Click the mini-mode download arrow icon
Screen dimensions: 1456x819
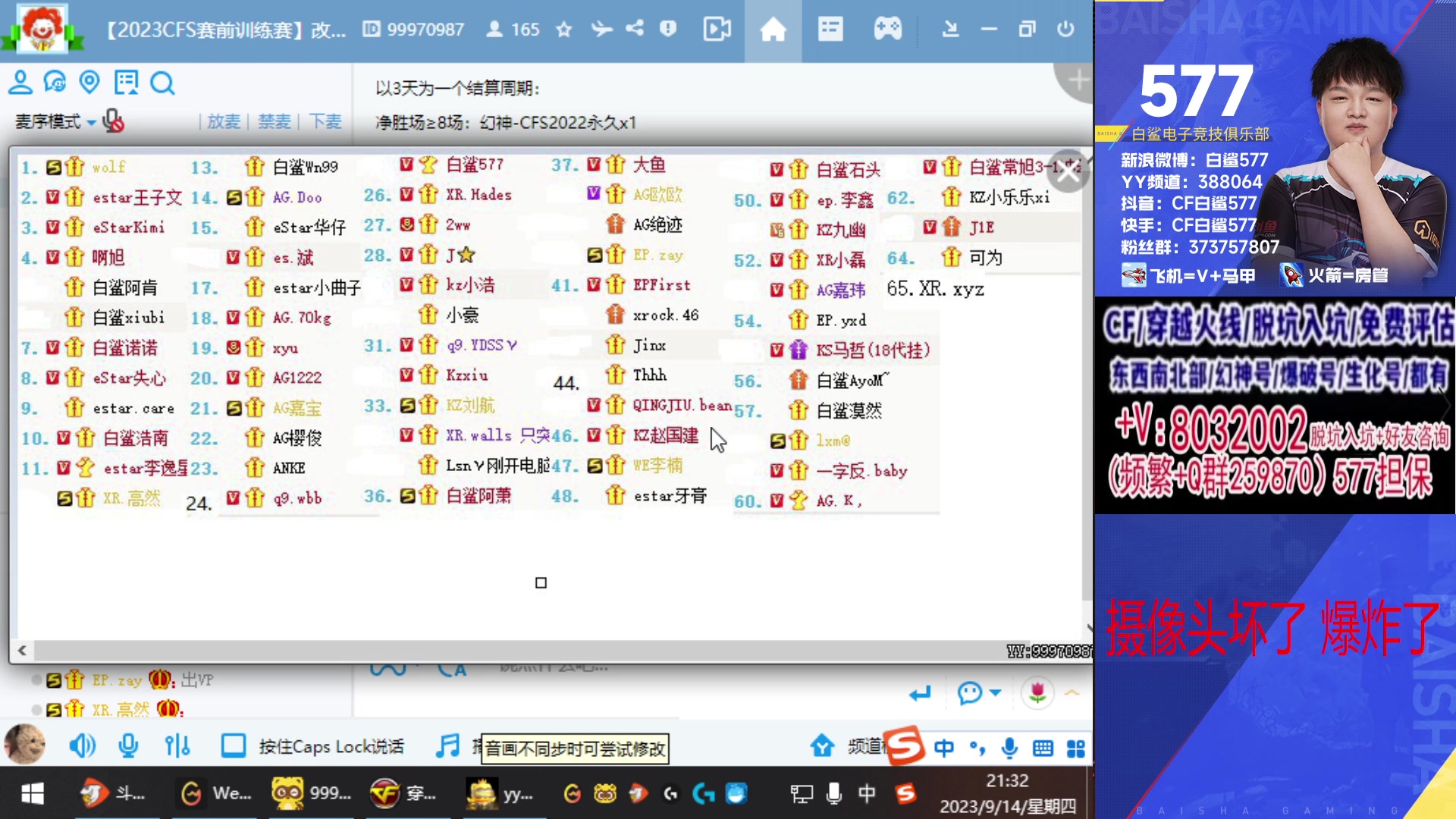(950, 30)
